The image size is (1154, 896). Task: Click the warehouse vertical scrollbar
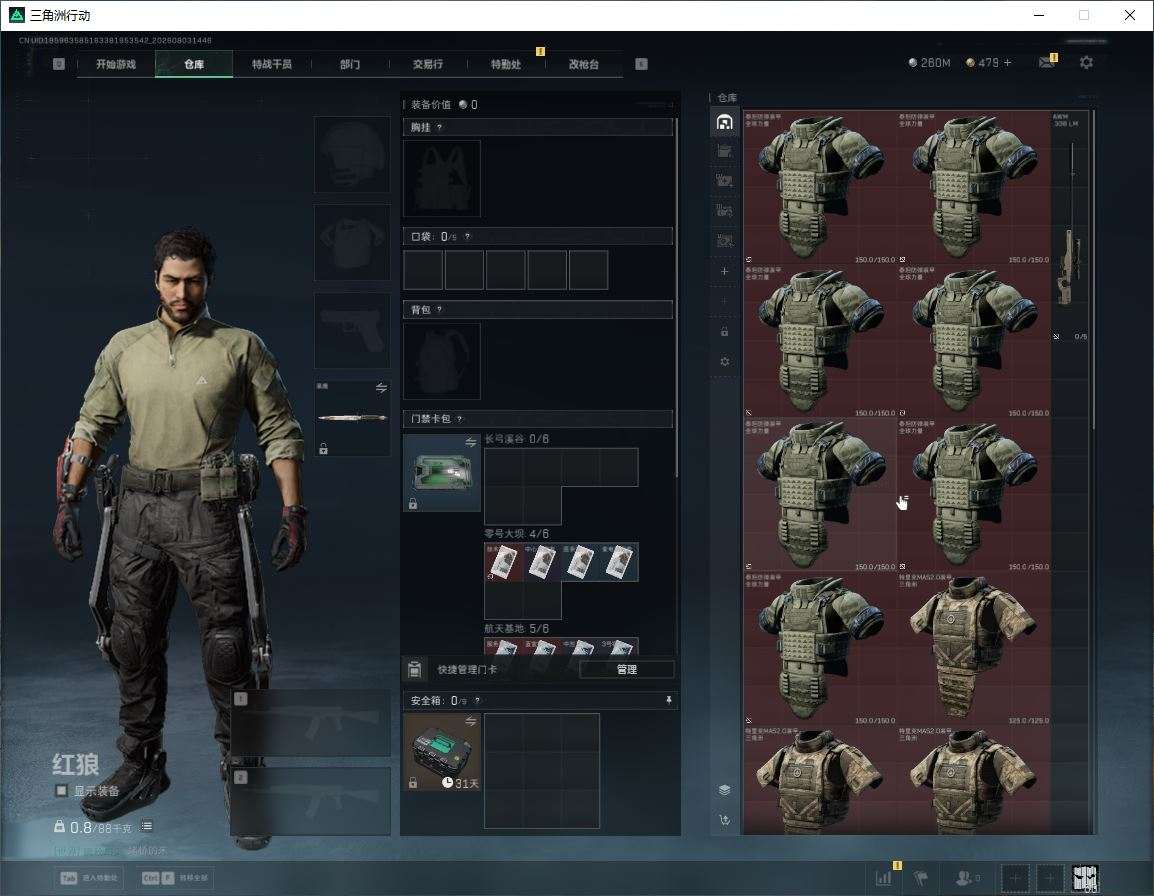coord(1094,269)
